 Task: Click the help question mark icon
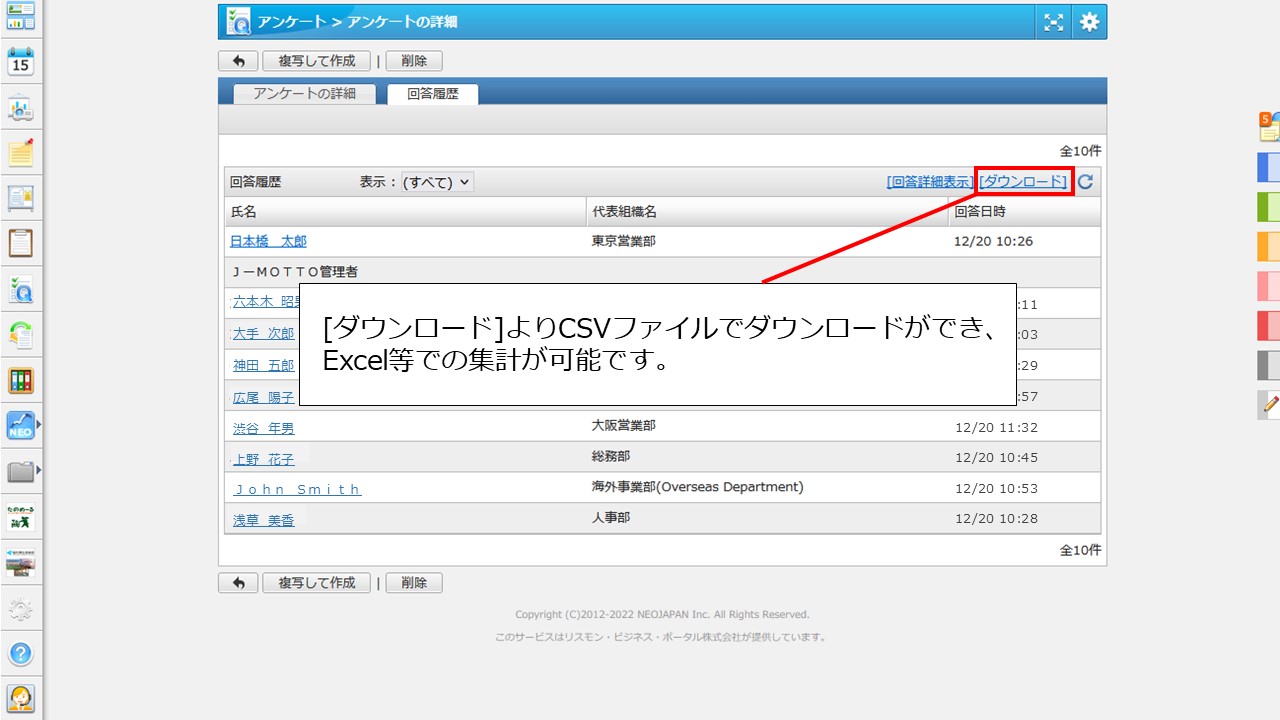point(20,654)
